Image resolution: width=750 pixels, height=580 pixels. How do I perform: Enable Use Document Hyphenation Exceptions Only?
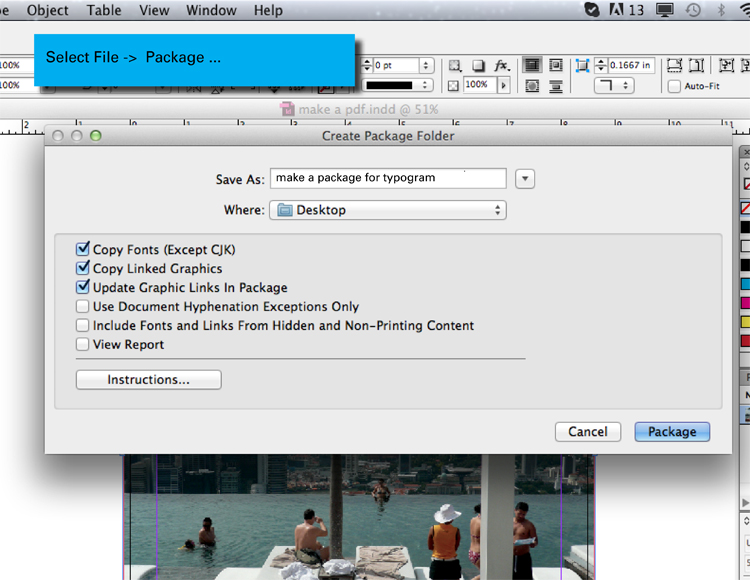[83, 306]
